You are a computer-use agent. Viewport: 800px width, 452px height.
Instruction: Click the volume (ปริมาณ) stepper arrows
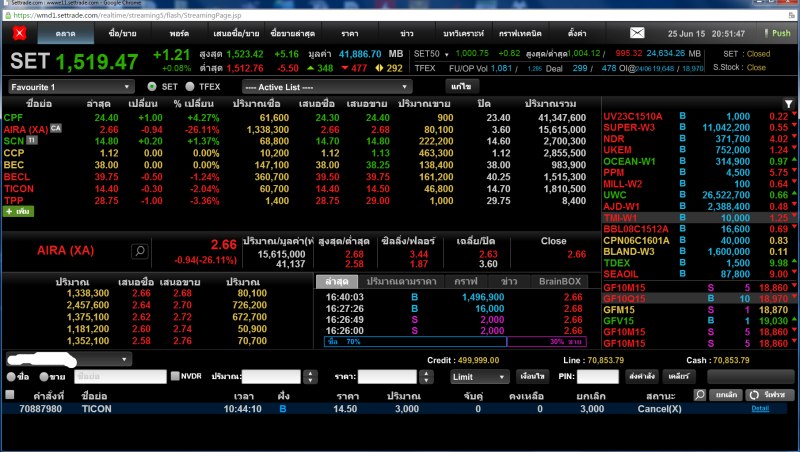[x=310, y=377]
